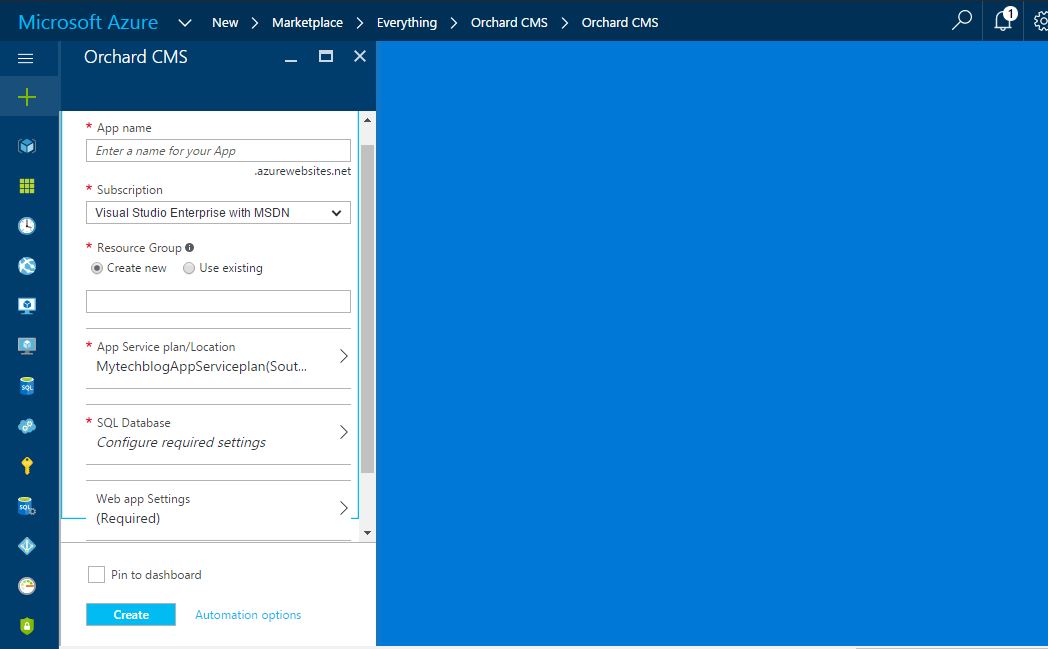Go to Marketplace in the breadcrumb
Screen dimensions: 1048x649
307,23
